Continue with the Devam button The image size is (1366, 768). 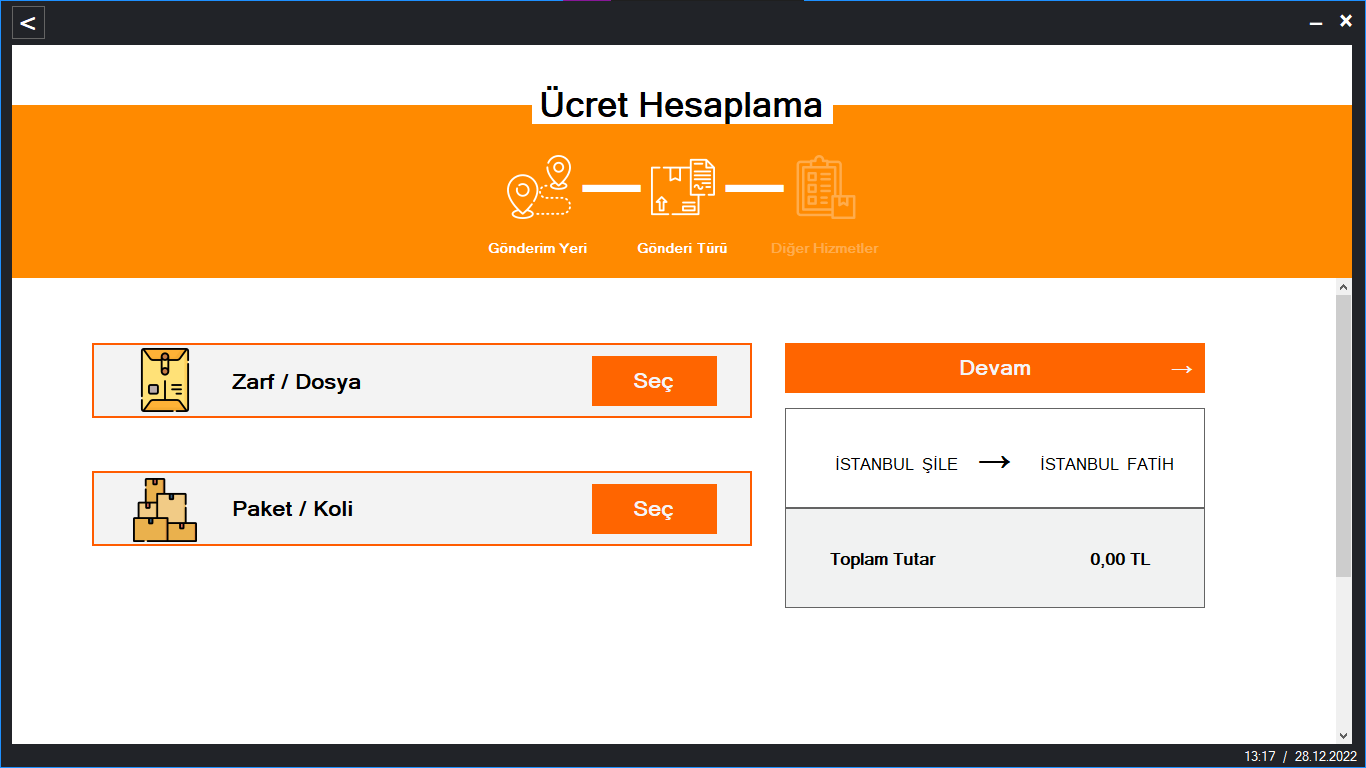995,368
